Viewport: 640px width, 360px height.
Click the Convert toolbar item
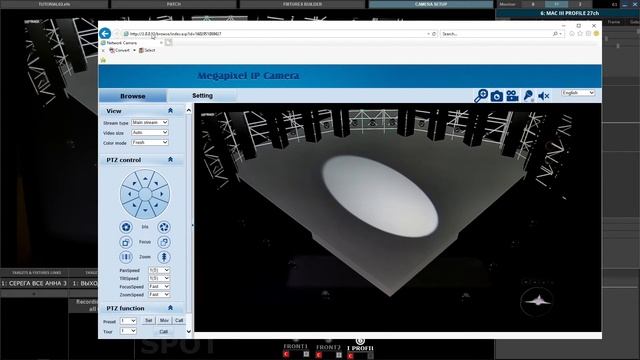point(120,50)
